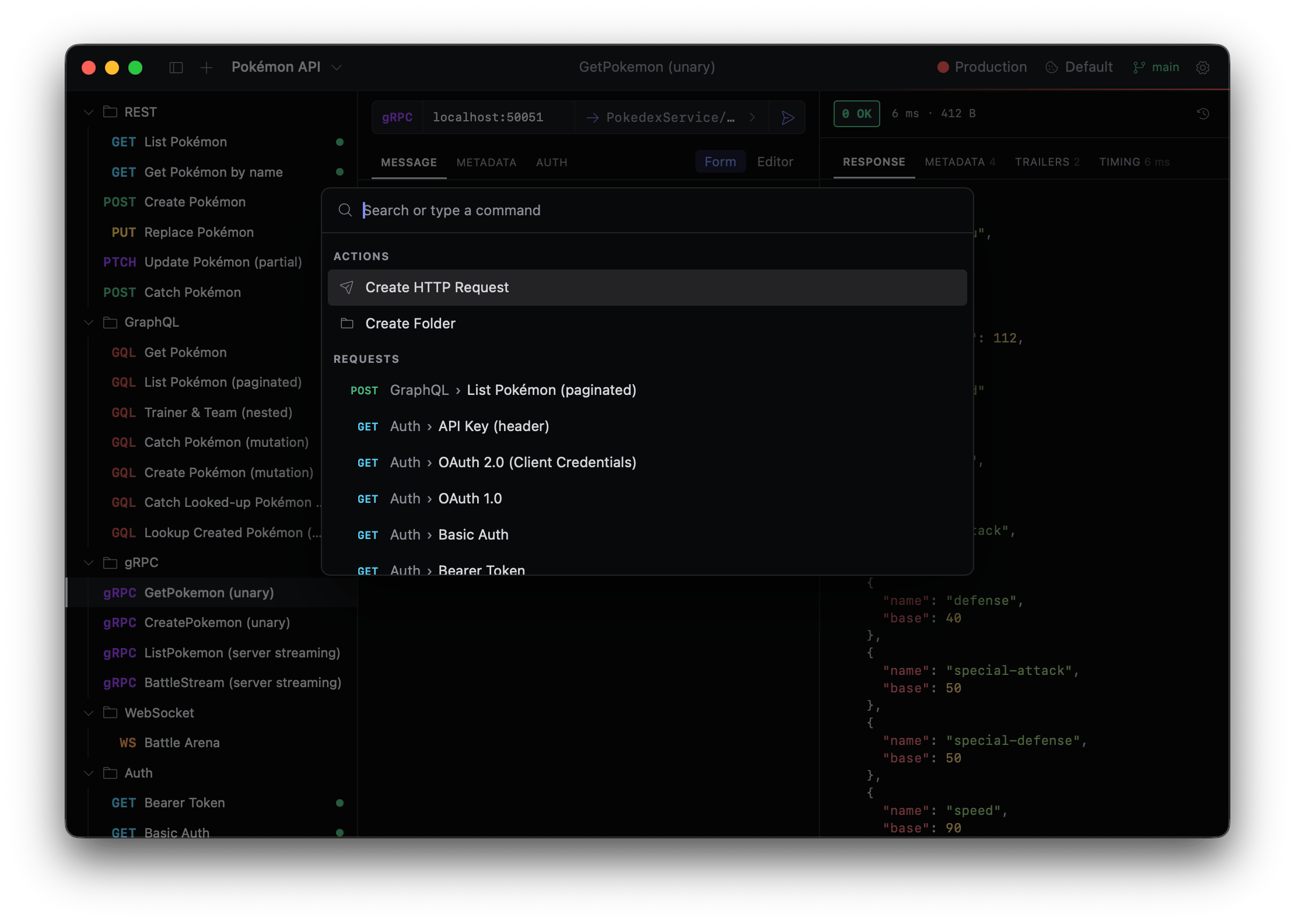Select List Pokémon (paginated) palette result

point(647,390)
